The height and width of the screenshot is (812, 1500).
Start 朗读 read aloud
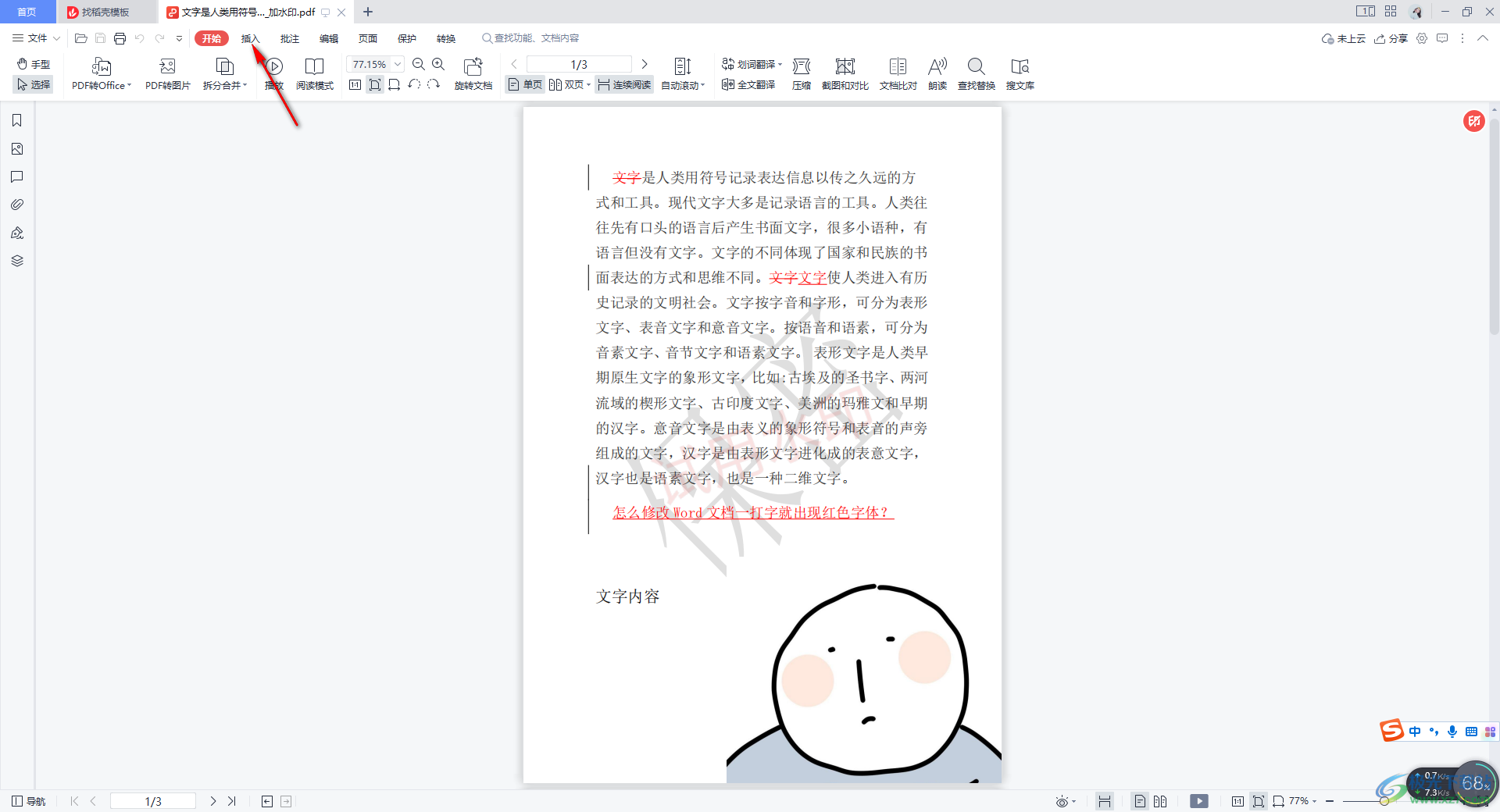click(x=937, y=75)
